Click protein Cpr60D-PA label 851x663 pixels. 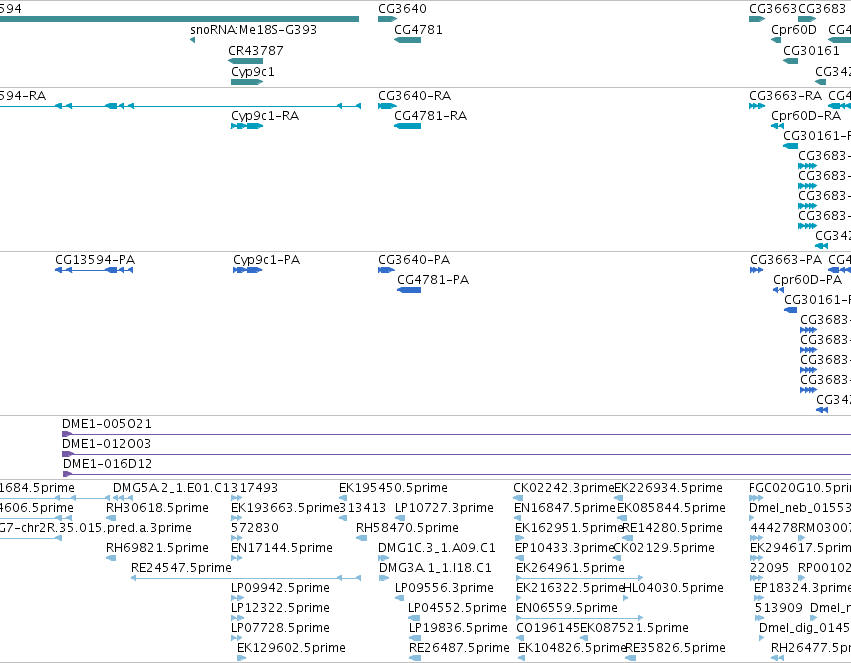[x=808, y=280]
